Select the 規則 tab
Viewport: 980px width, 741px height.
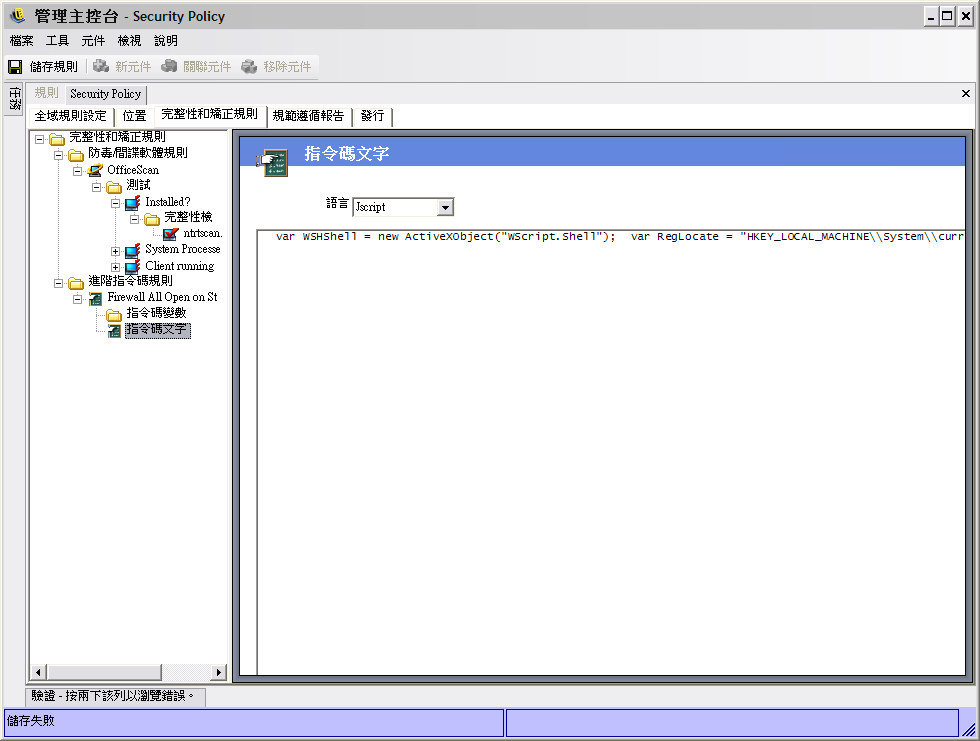46,93
